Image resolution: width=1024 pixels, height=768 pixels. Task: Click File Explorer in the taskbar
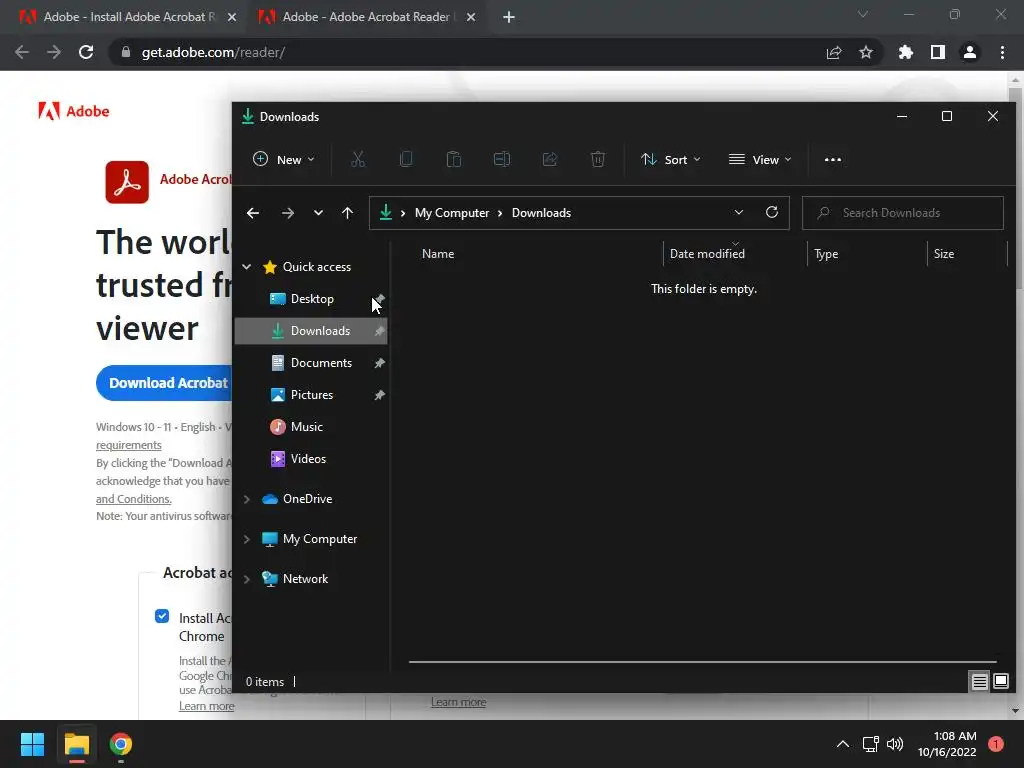(76, 744)
